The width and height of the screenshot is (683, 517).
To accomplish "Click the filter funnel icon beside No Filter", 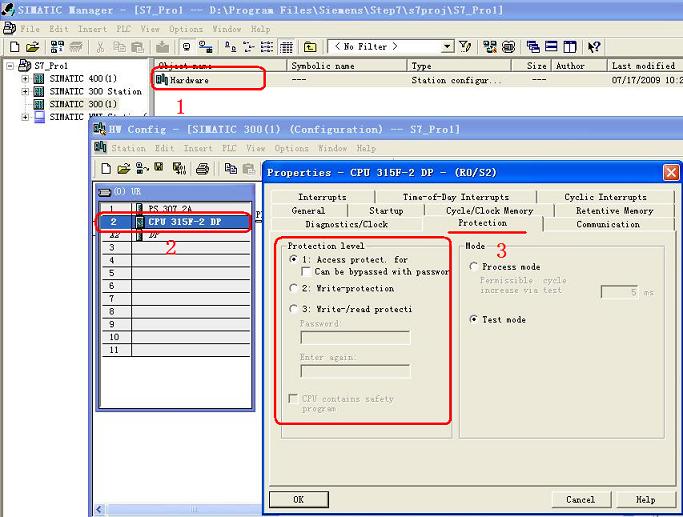I will pyautogui.click(x=466, y=47).
